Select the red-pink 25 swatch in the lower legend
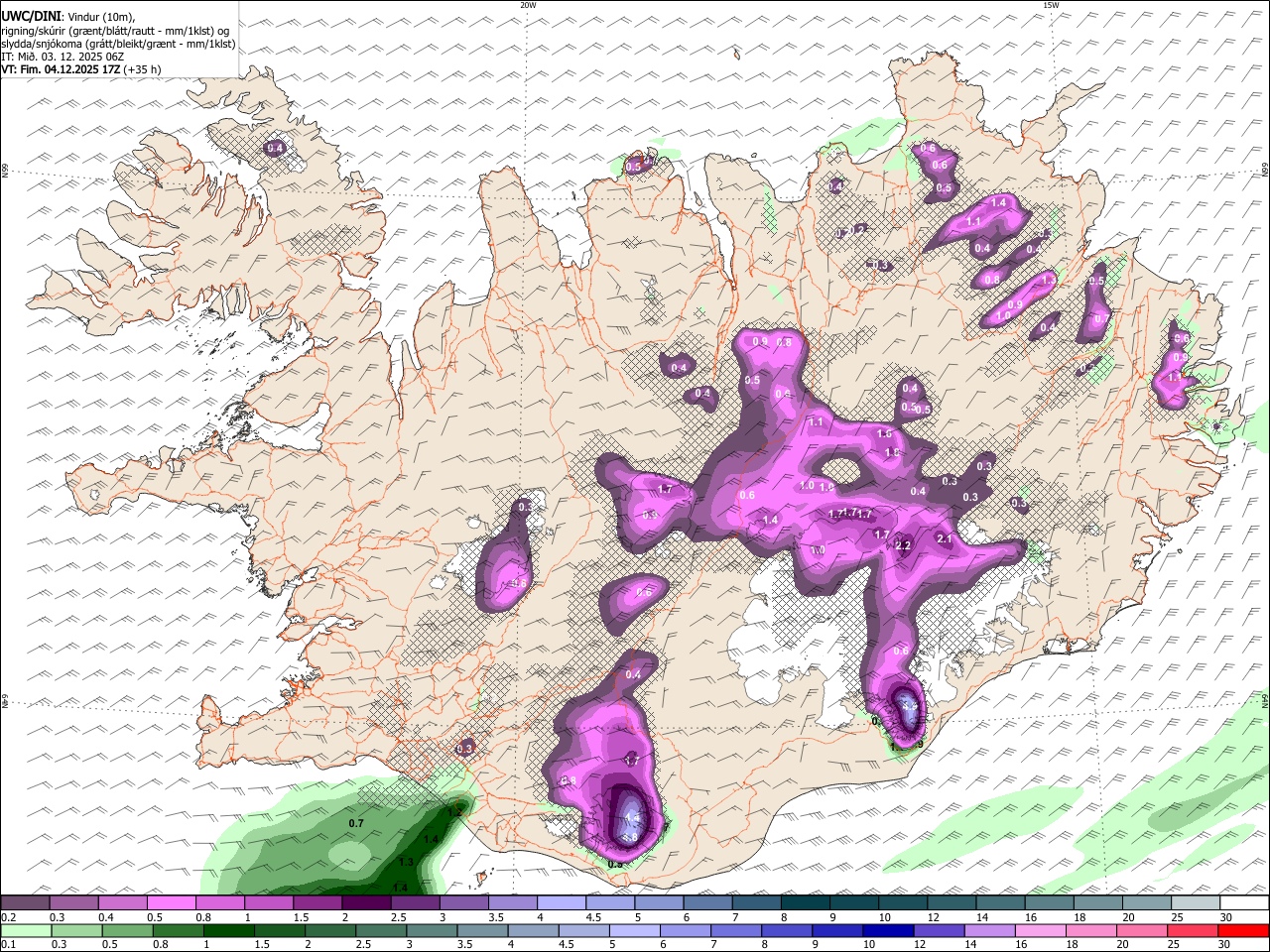The image size is (1270, 952). point(1192,931)
